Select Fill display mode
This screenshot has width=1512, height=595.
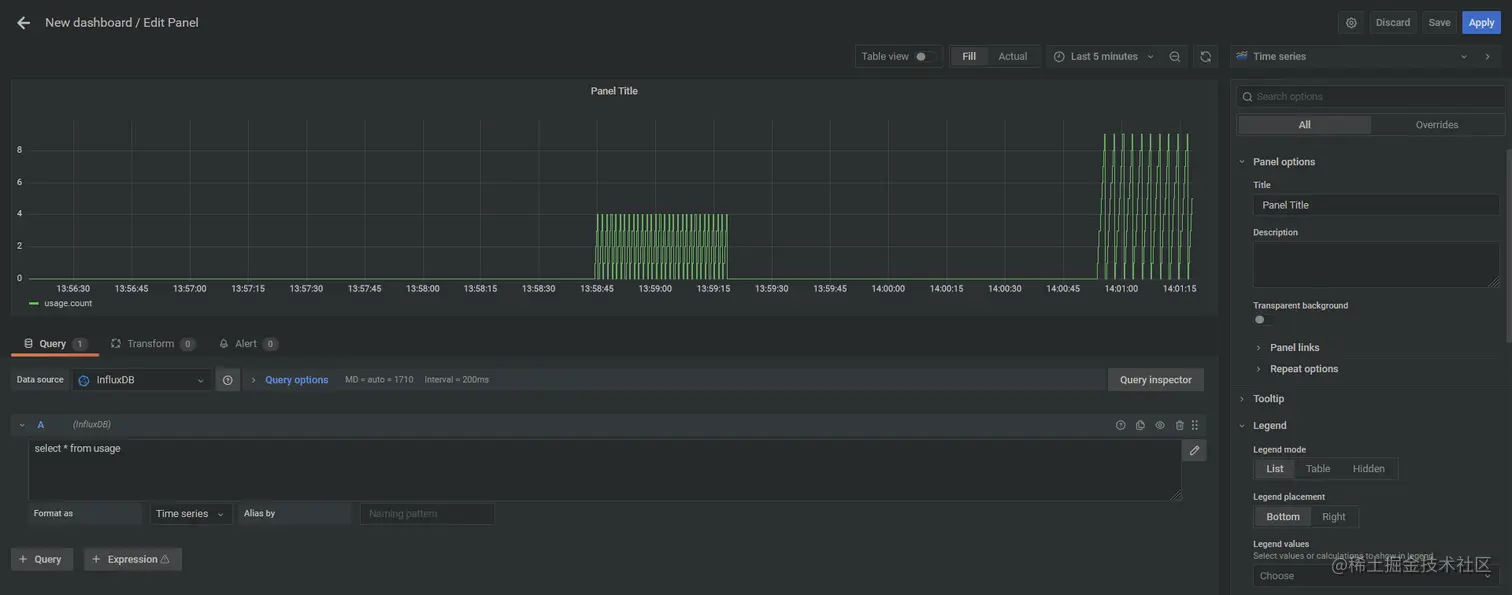tap(969, 57)
